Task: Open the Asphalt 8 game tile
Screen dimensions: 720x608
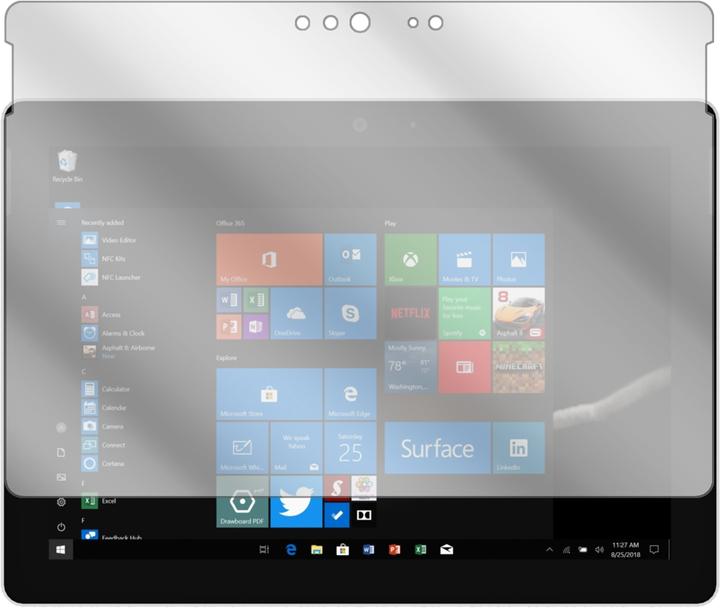Action: pos(519,314)
